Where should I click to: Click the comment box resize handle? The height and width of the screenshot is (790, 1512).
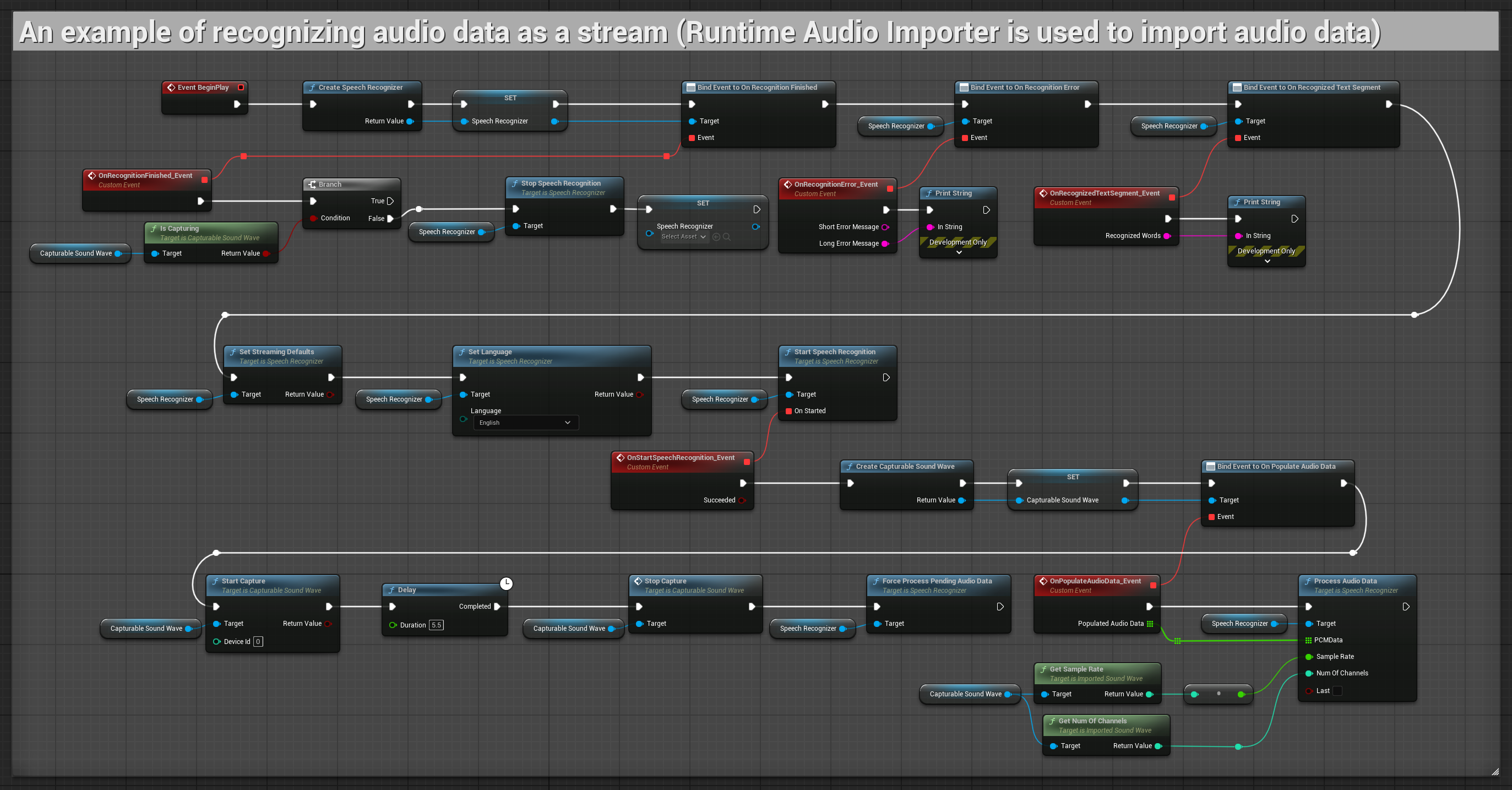(1495, 772)
